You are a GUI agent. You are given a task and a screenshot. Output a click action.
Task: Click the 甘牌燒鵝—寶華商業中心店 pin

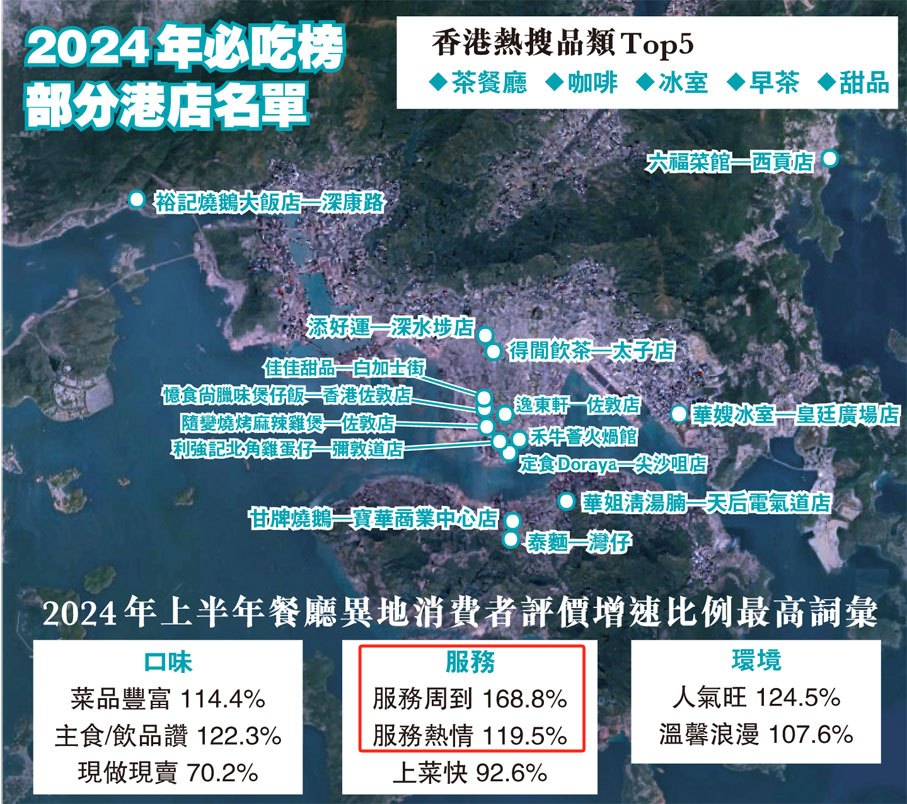511,522
